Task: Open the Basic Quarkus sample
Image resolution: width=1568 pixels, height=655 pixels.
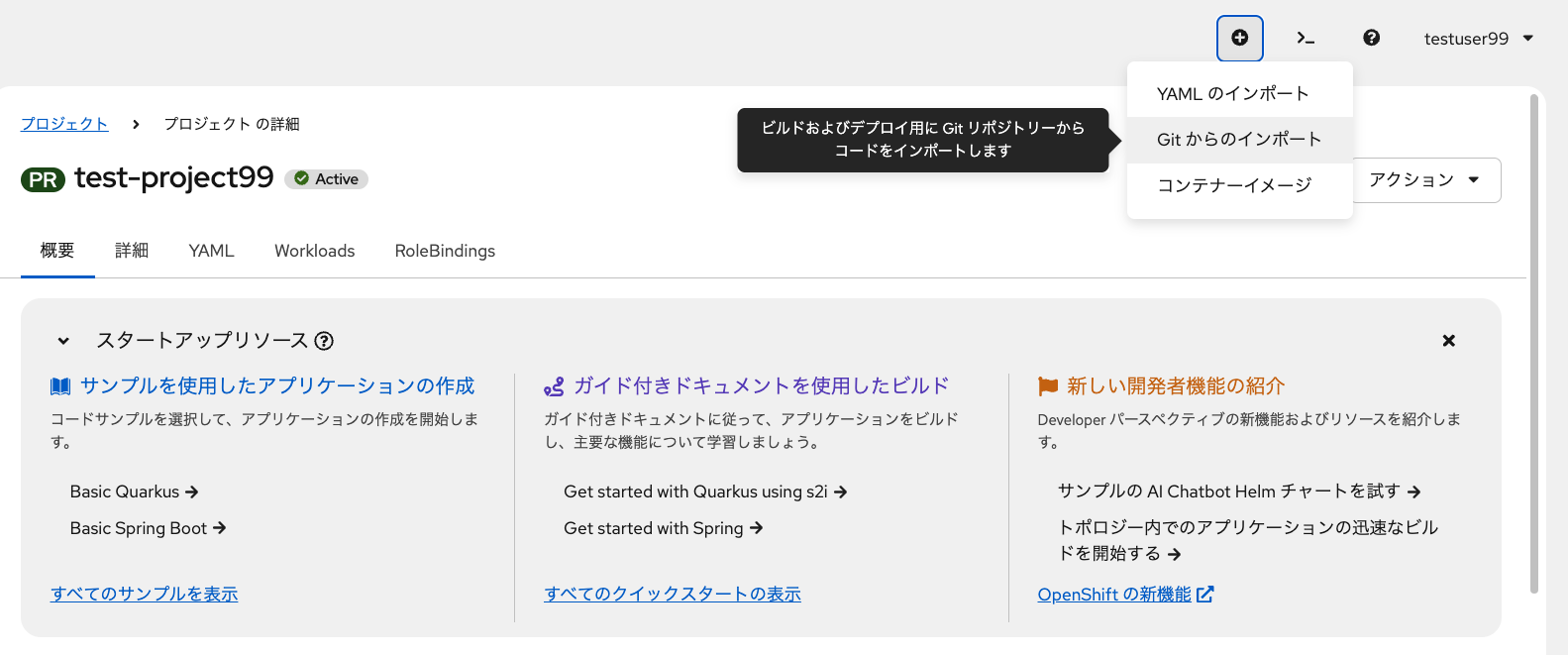Action: (x=135, y=491)
